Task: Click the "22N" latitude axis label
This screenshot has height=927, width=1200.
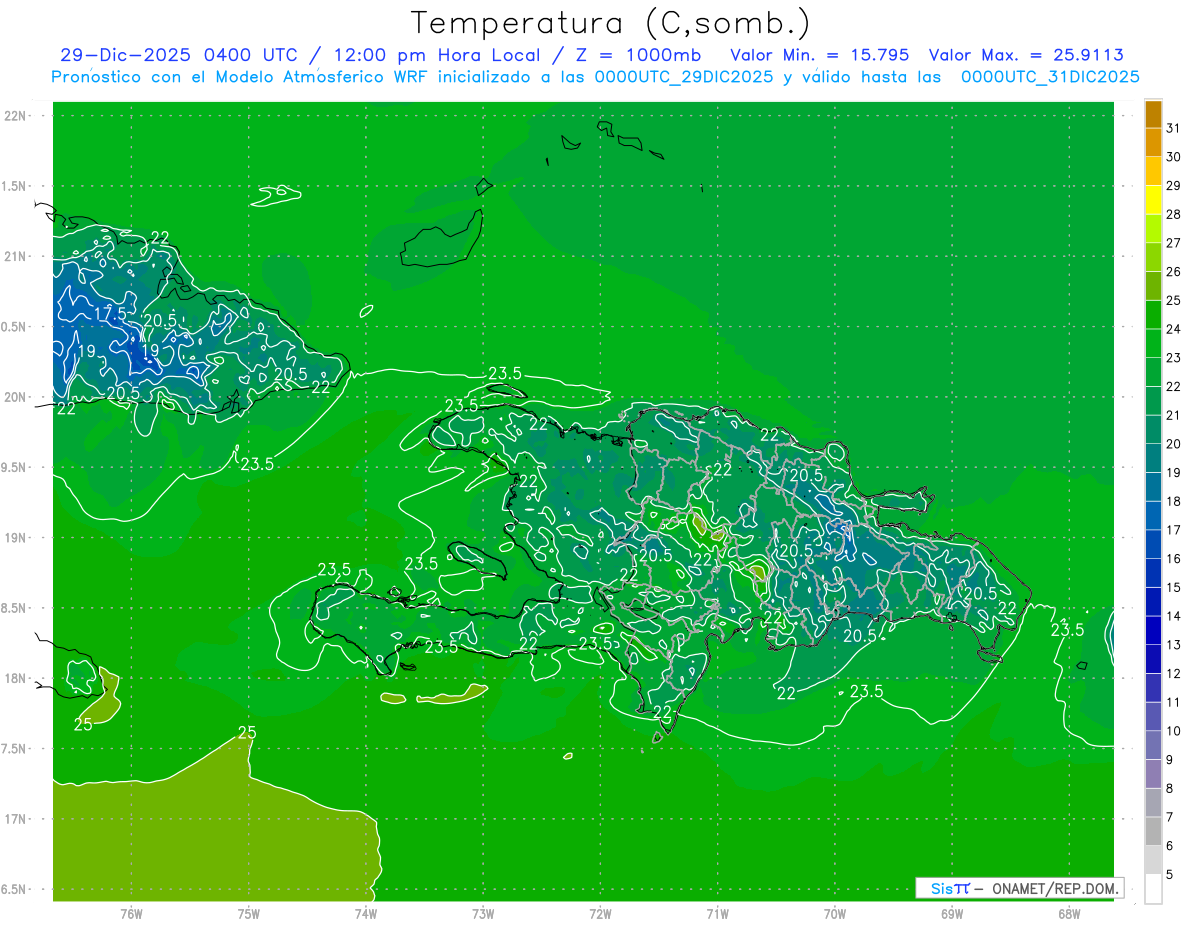Action: point(15,116)
